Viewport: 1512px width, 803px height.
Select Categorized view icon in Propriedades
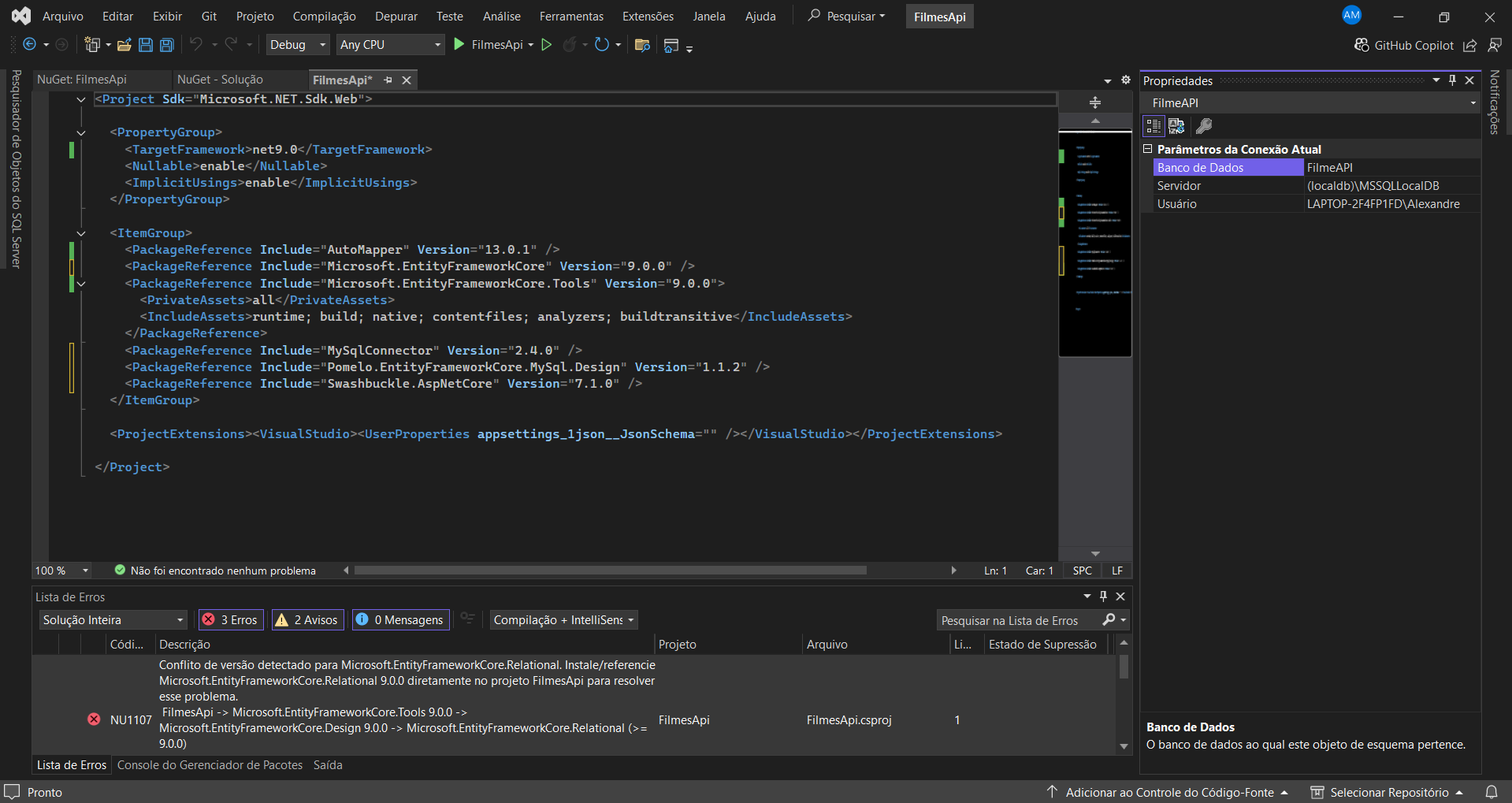point(1154,126)
